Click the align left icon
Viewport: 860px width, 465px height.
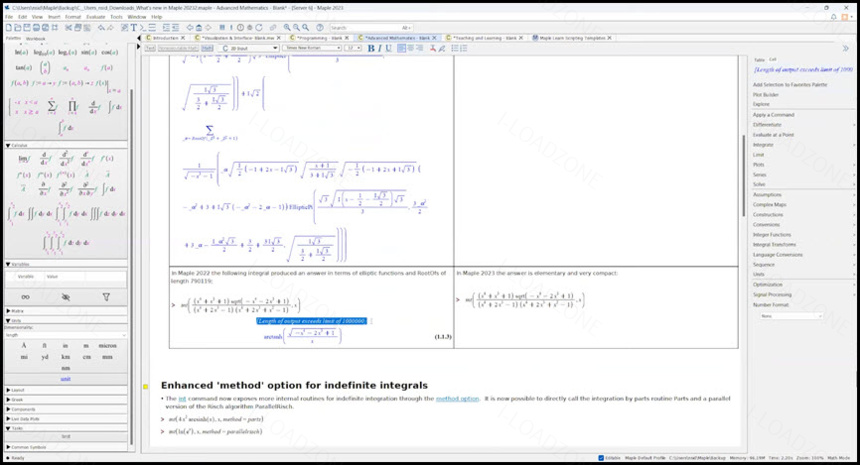pyautogui.click(x=401, y=48)
